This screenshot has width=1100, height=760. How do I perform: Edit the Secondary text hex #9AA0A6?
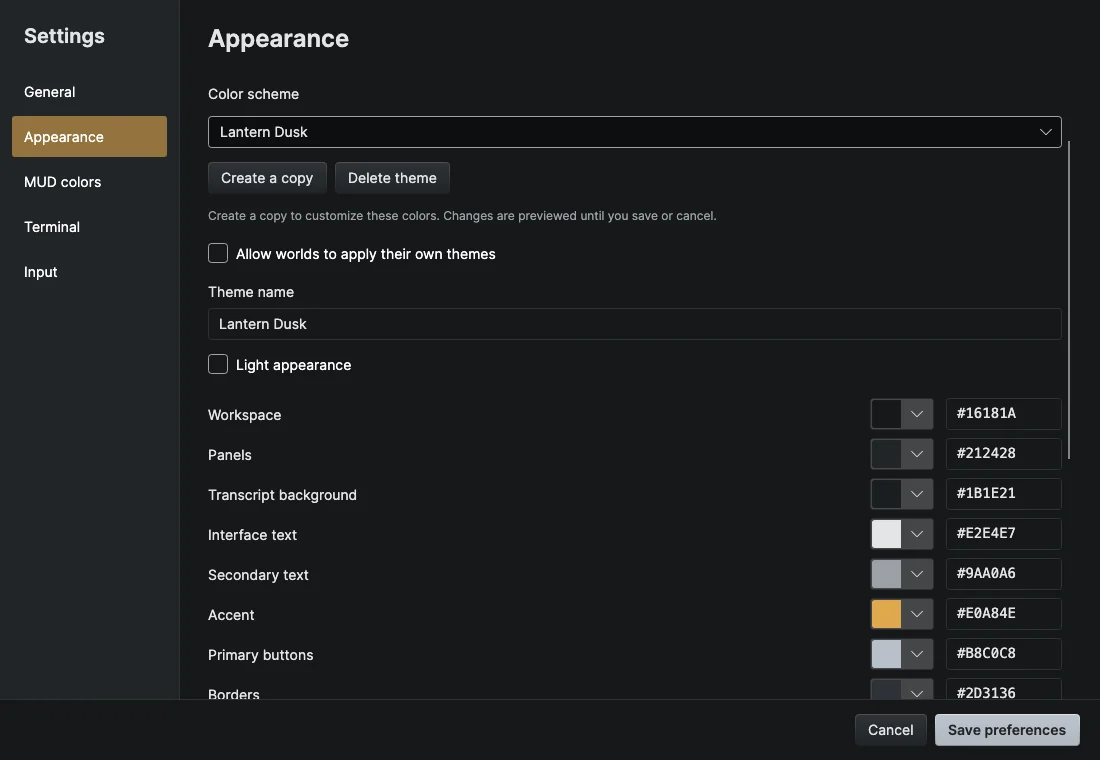coord(1003,574)
